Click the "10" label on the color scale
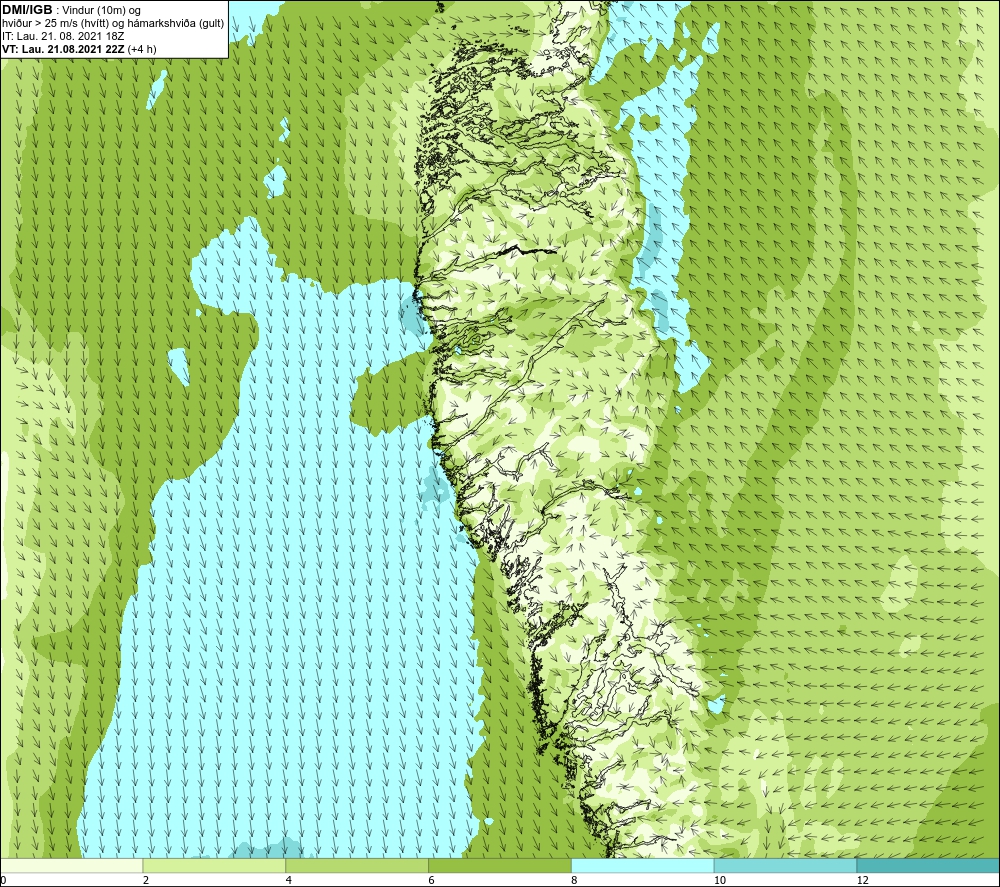The image size is (1000, 887). point(720,881)
